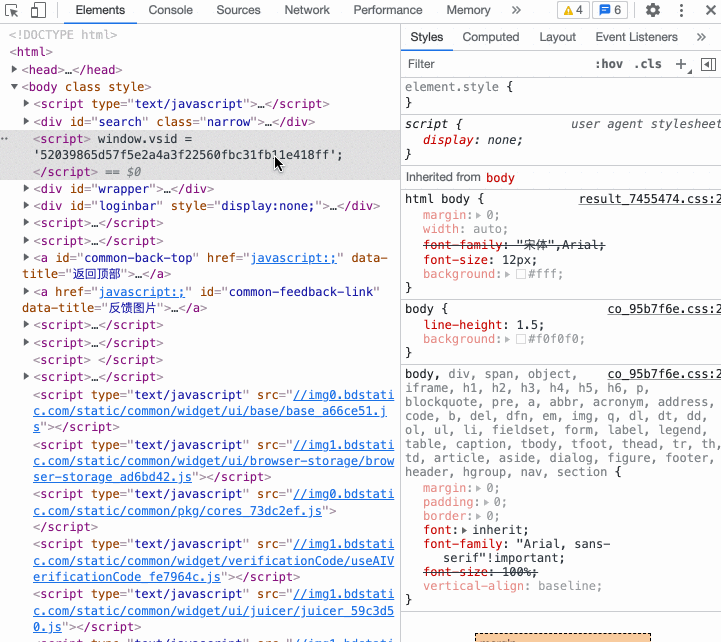The width and height of the screenshot is (721, 642).
Task: Open the result_7455474.css source link
Action: coord(649,199)
